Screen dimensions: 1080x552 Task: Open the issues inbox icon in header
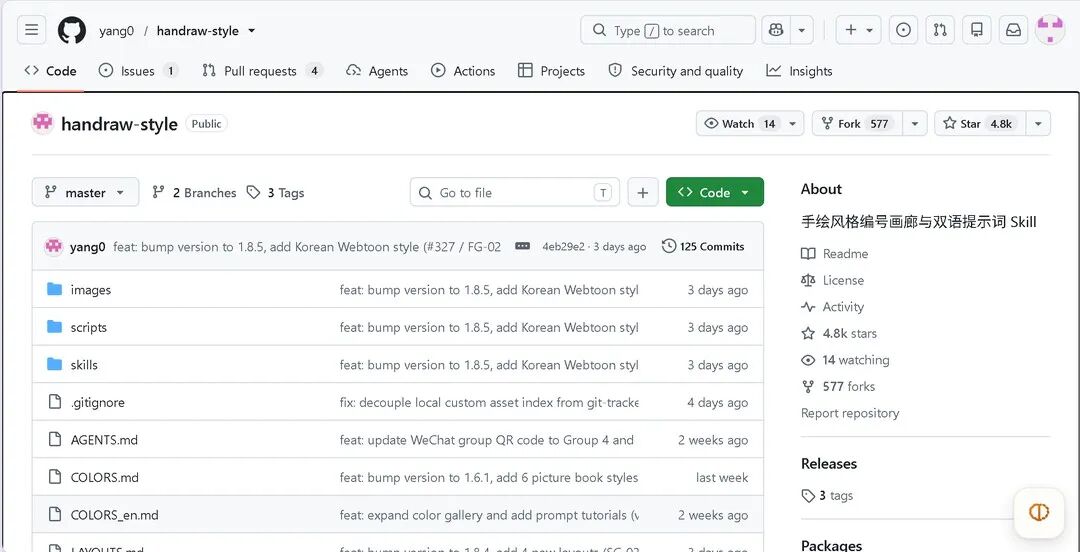pyautogui.click(x=904, y=30)
